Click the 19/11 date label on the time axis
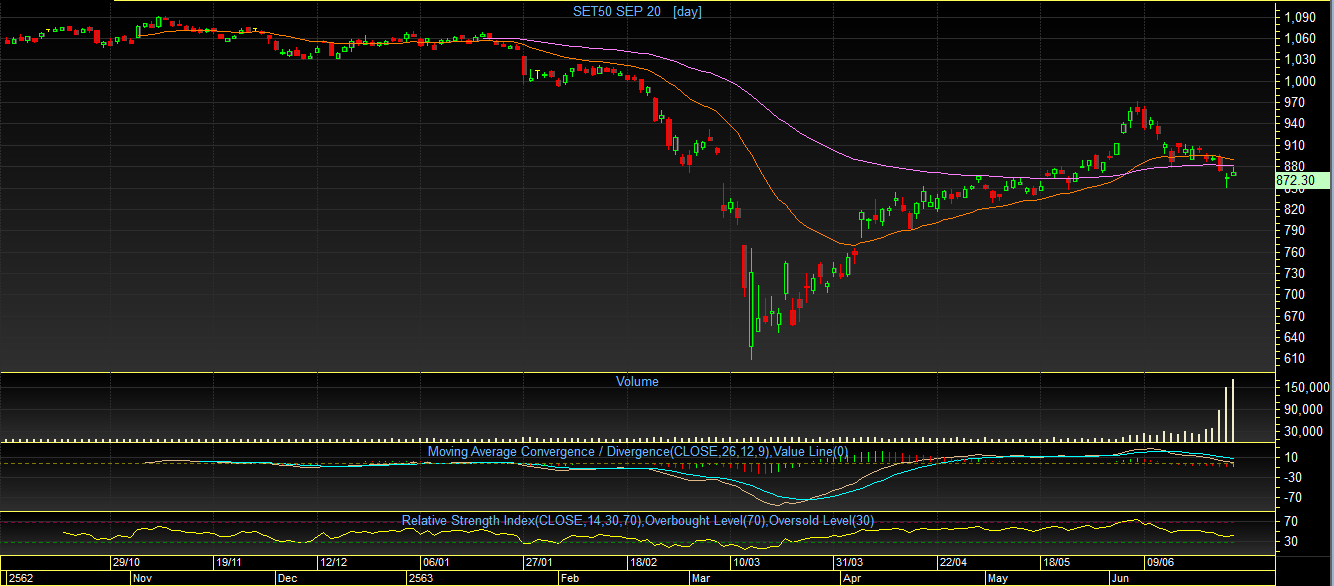The width and height of the screenshot is (1334, 586). click(x=229, y=563)
